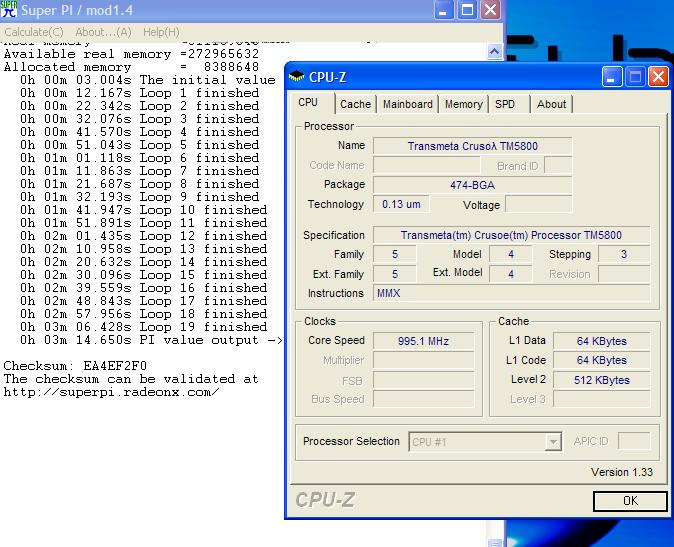Minimize the CPU-Z window
This screenshot has width=674, height=547.
click(612, 77)
